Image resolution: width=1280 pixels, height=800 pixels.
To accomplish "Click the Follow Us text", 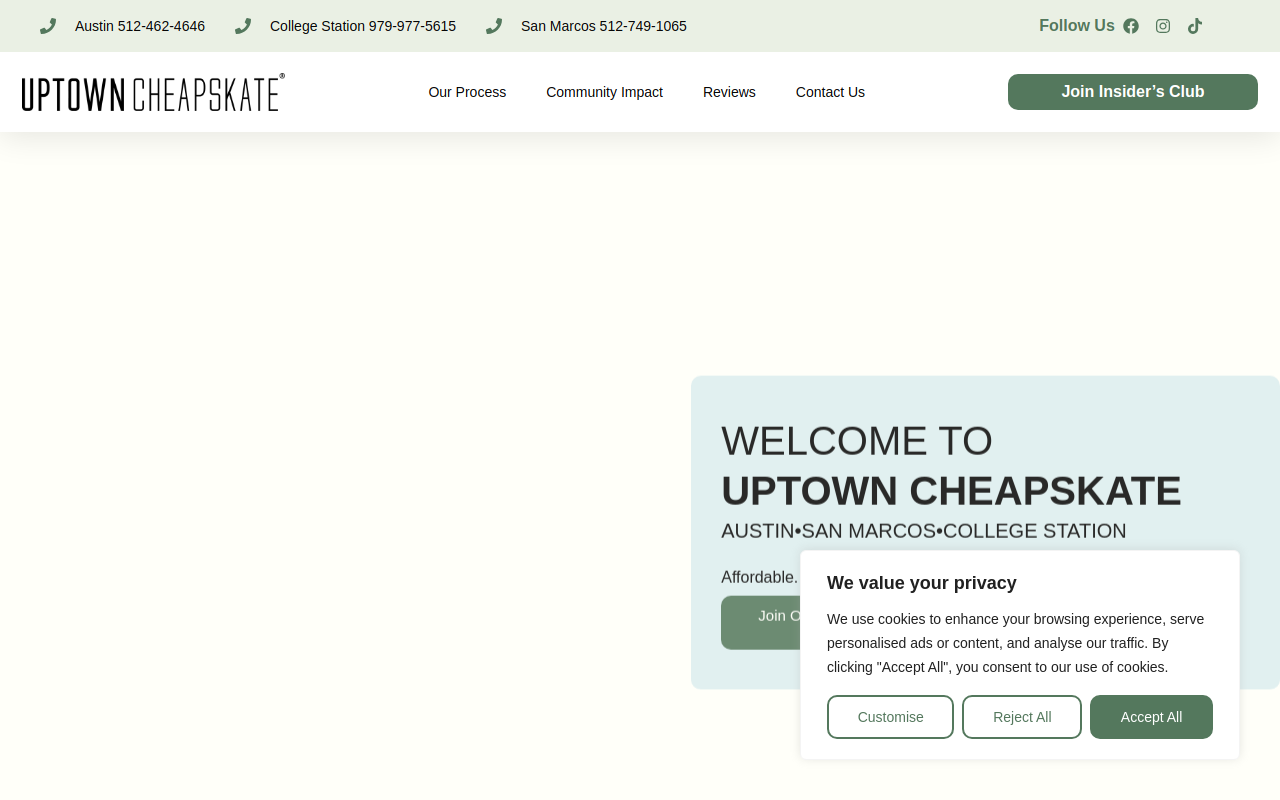I will click(1077, 26).
